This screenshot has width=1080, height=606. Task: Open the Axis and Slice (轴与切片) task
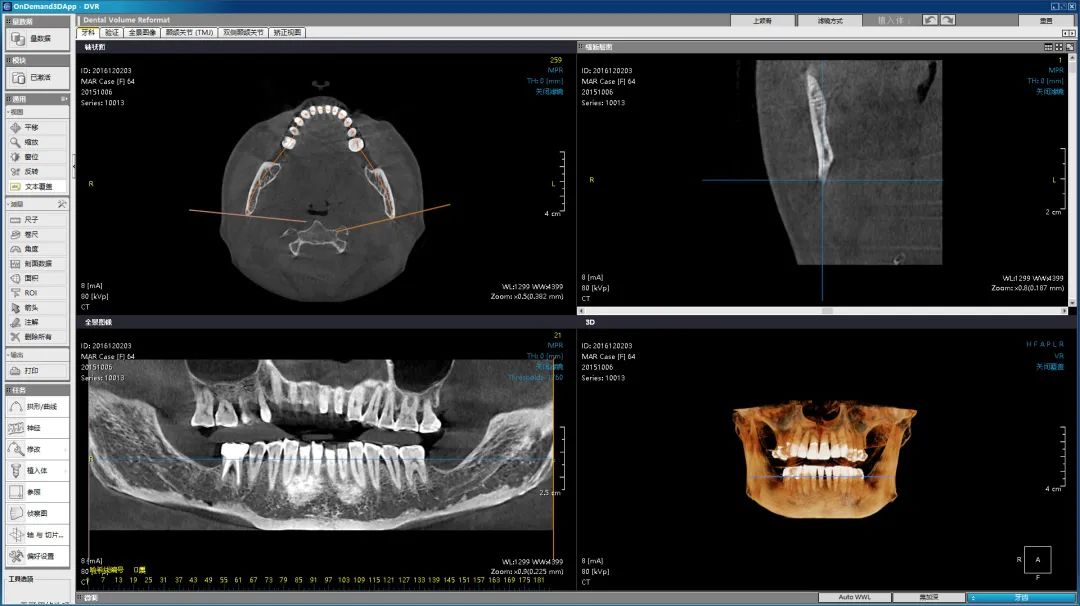point(37,534)
